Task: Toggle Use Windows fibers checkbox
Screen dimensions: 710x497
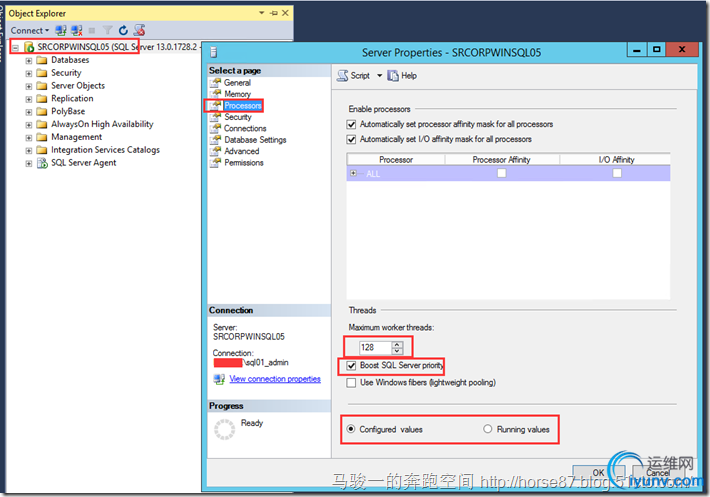Action: coord(351,383)
